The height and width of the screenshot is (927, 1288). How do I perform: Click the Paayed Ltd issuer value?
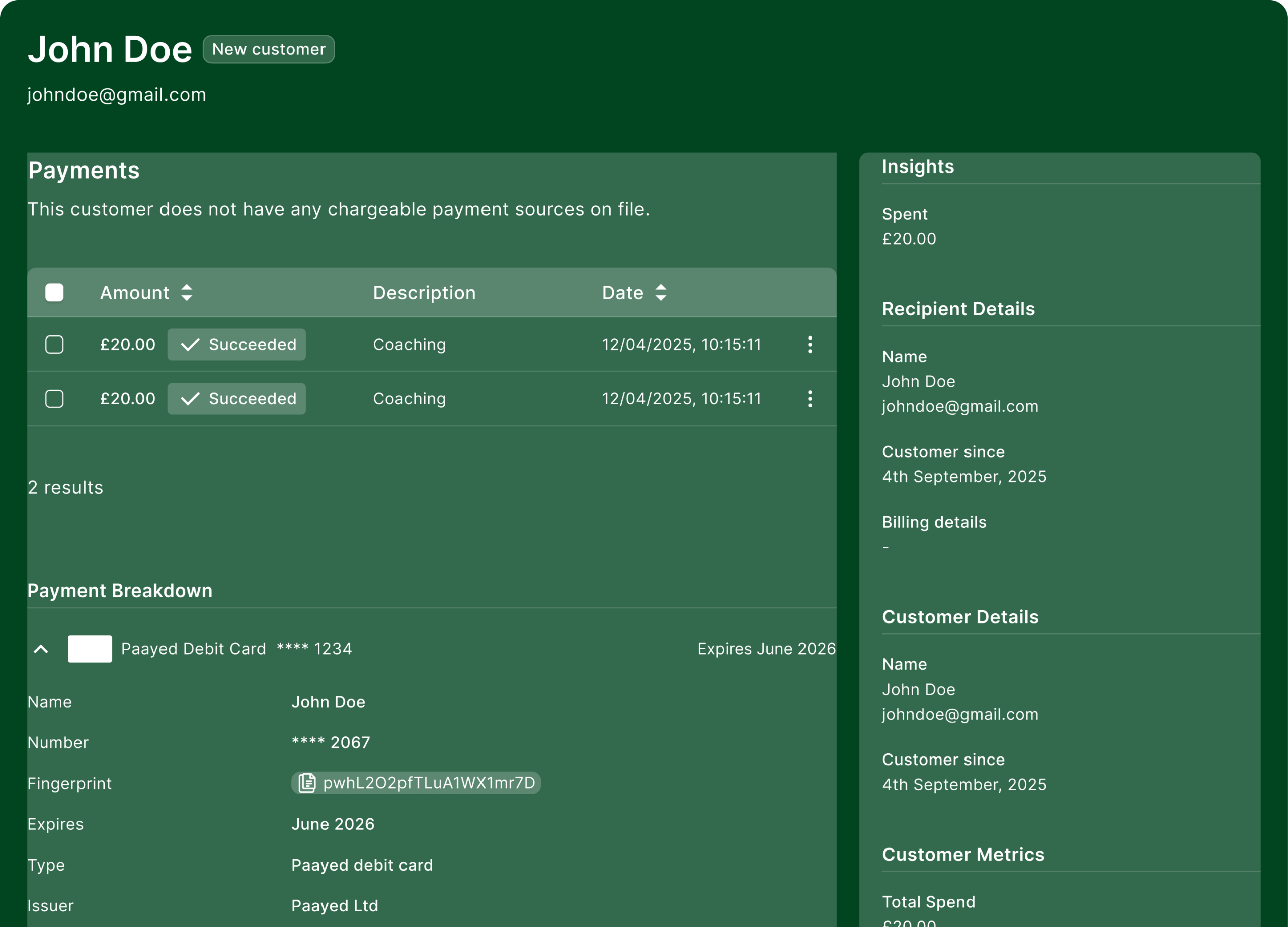335,906
